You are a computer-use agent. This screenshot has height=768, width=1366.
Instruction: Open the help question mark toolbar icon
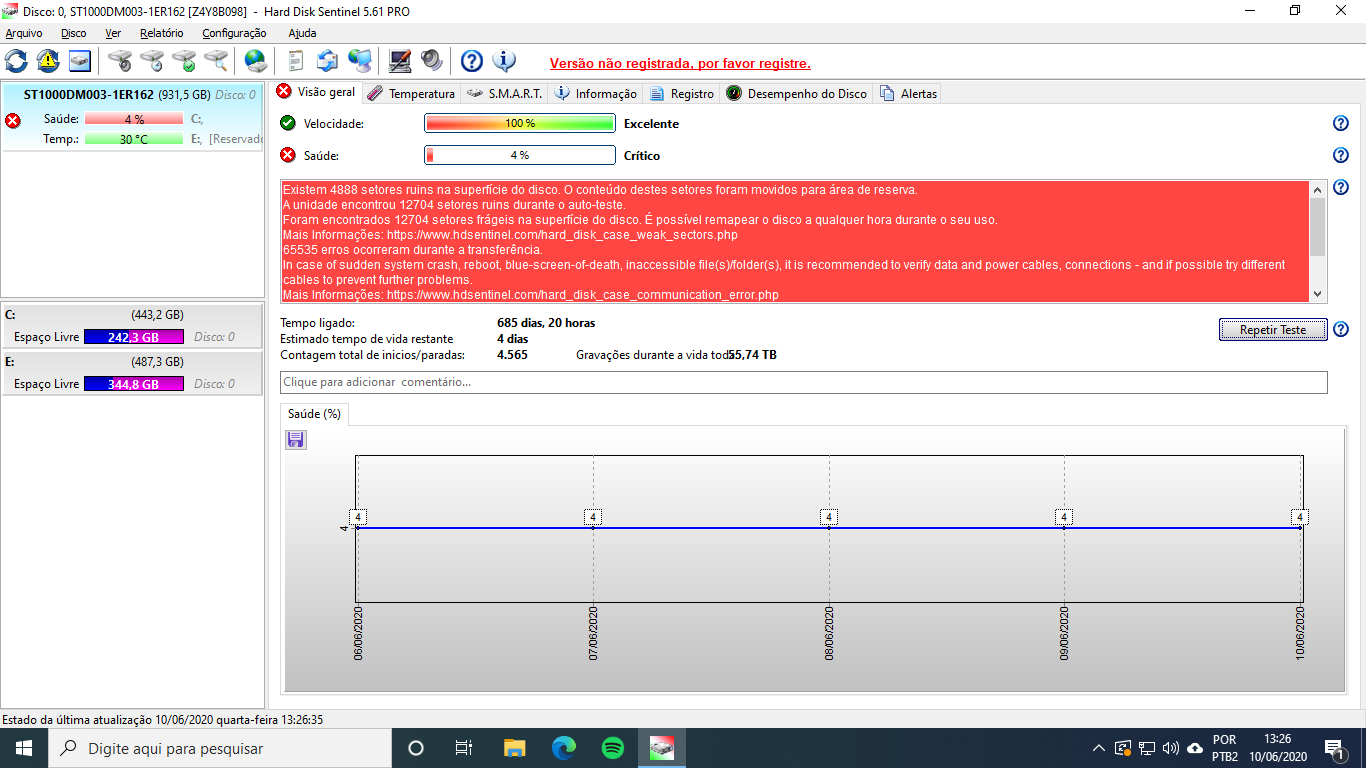[472, 61]
